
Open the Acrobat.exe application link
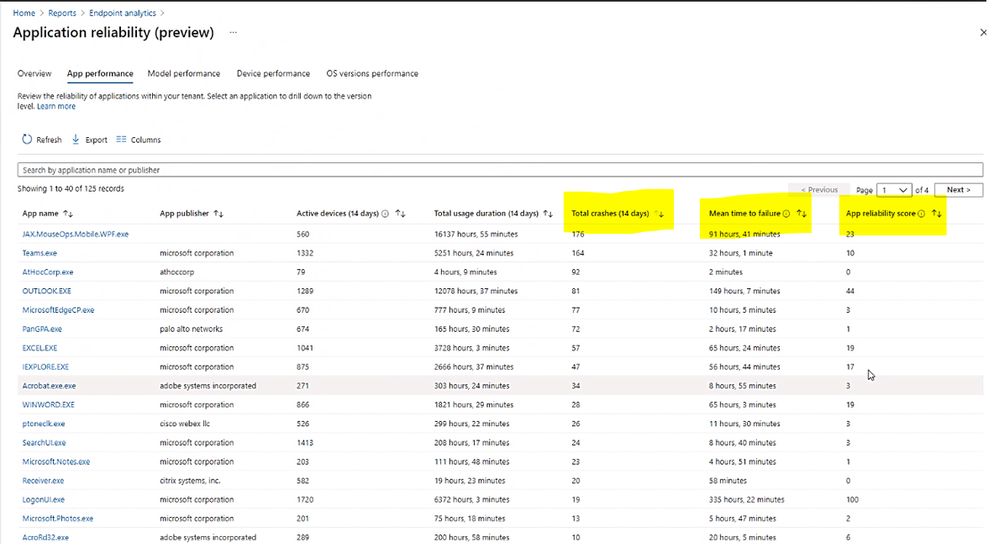point(49,386)
